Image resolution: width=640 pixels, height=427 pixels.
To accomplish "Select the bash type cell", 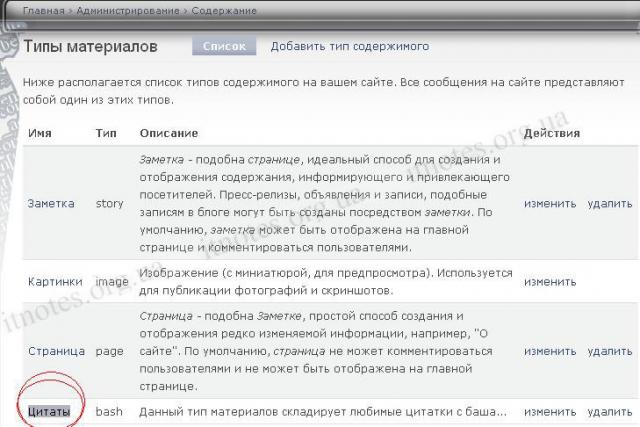I will click(109, 411).
